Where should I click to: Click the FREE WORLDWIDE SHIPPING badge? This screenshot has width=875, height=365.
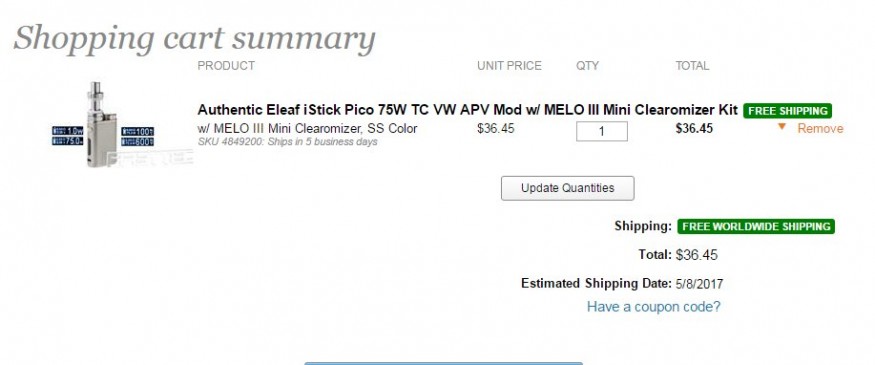(x=756, y=227)
